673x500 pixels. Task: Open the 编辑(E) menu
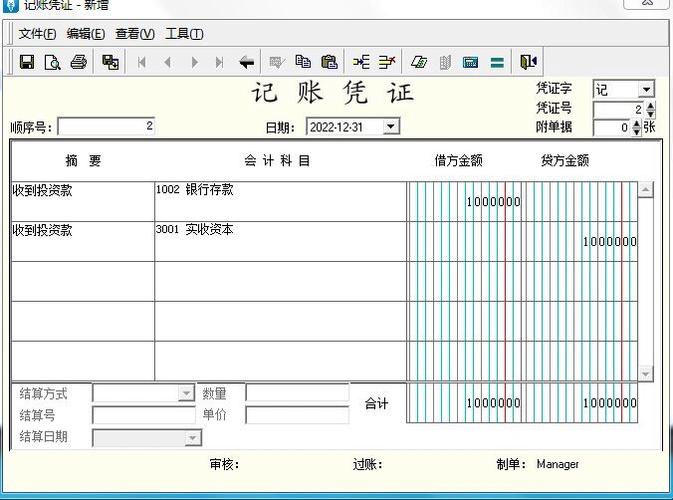(86, 33)
